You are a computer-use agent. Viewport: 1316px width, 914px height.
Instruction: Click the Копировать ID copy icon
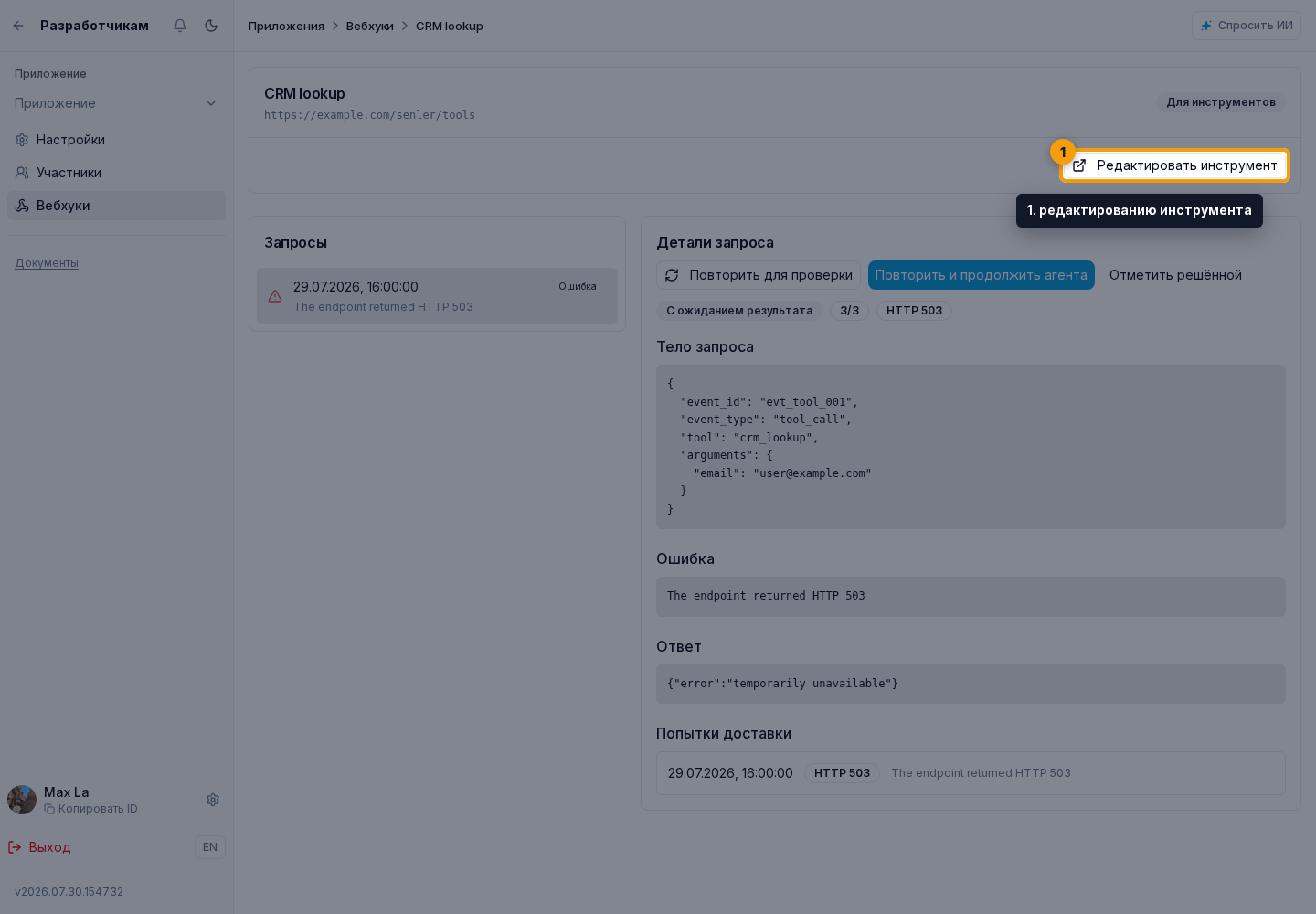point(49,809)
